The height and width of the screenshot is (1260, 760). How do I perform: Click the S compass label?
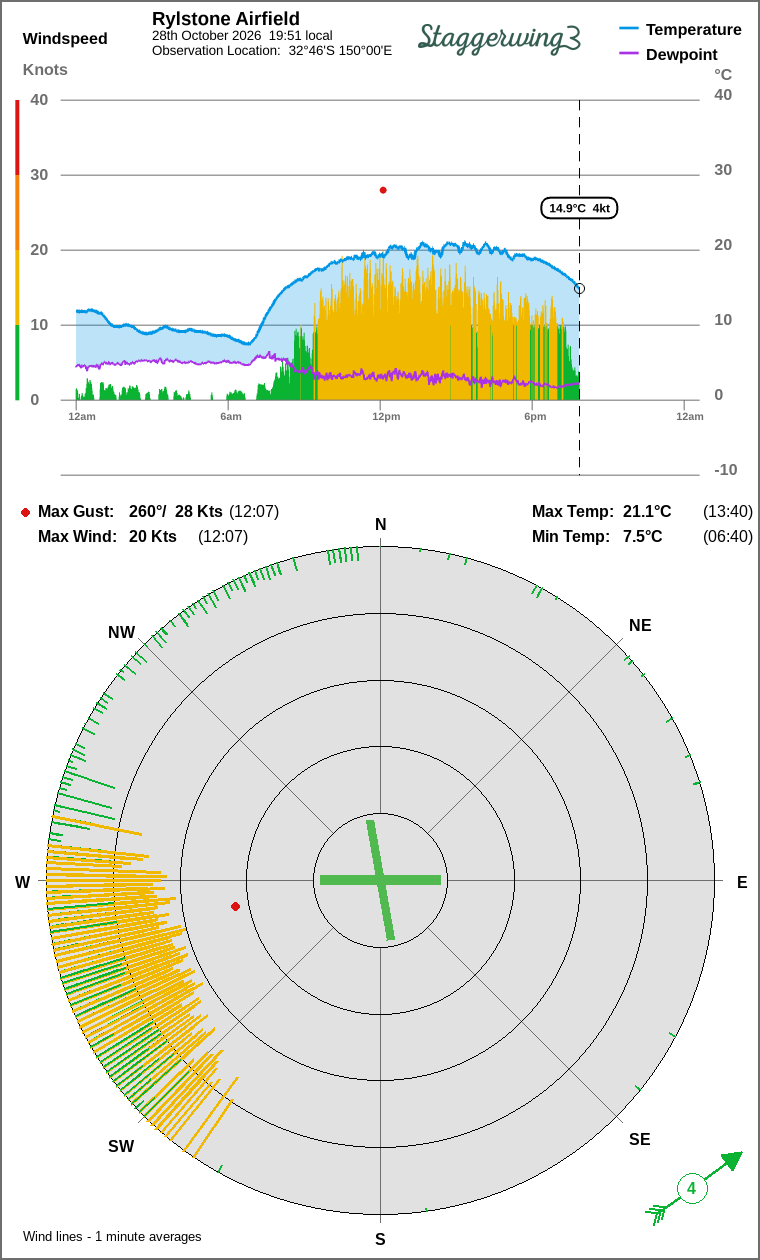380,1239
